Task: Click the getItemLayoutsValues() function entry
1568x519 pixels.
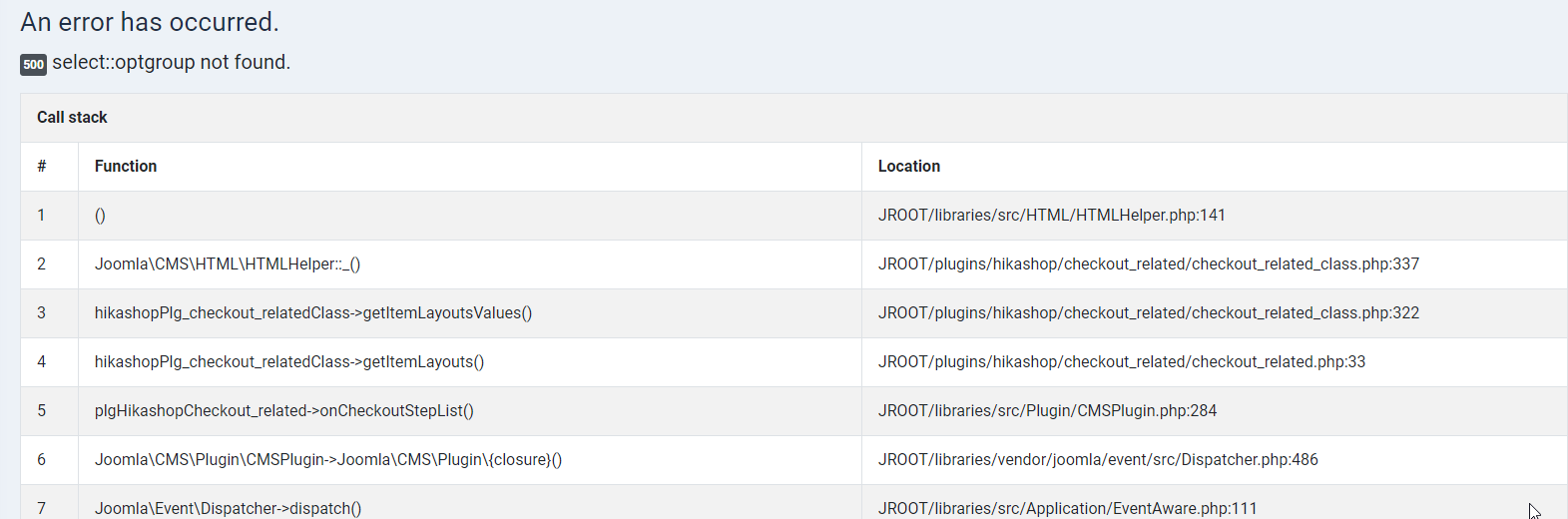Action: pyautogui.click(x=312, y=313)
